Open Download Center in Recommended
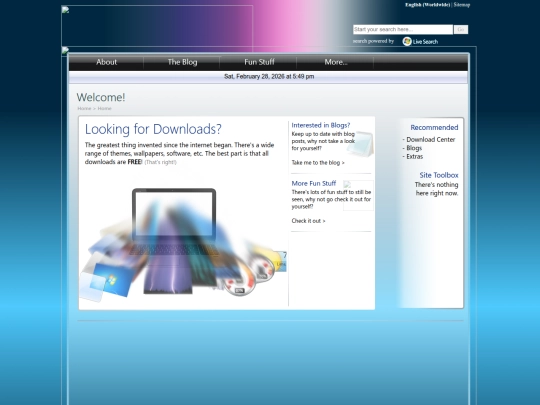This screenshot has height=405, width=540. click(x=430, y=139)
